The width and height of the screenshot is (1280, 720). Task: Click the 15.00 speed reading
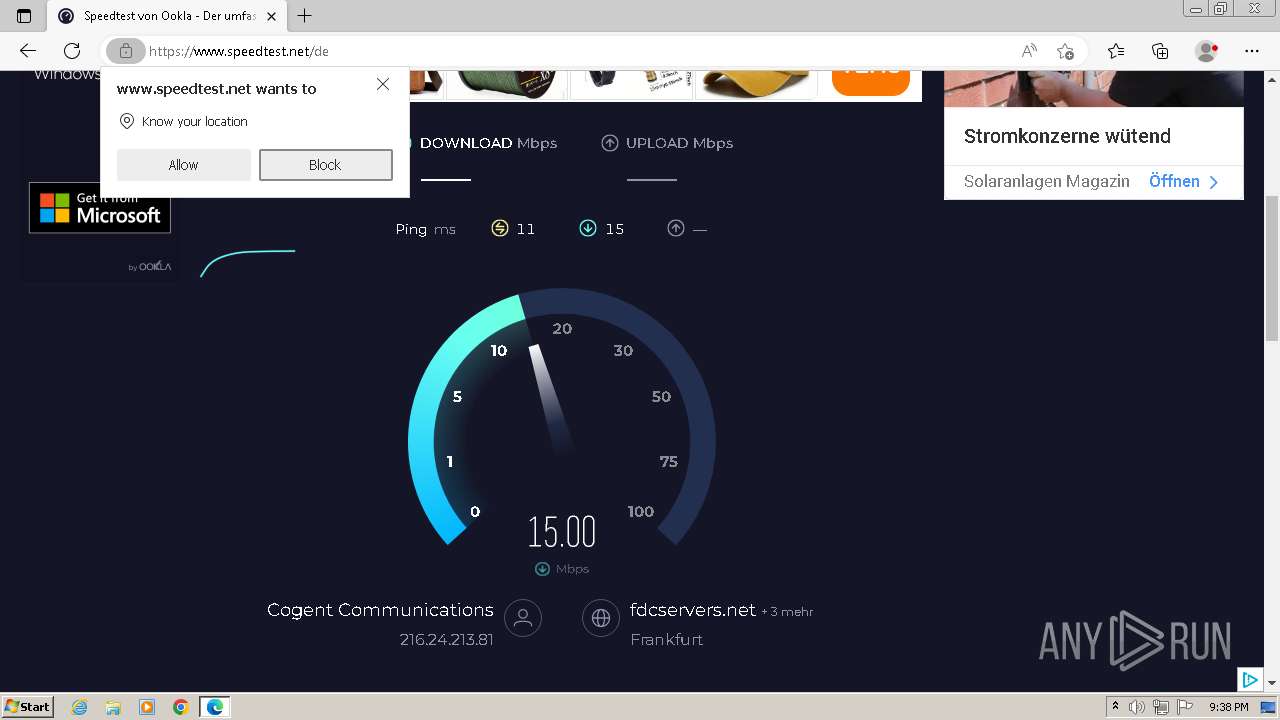coord(562,532)
